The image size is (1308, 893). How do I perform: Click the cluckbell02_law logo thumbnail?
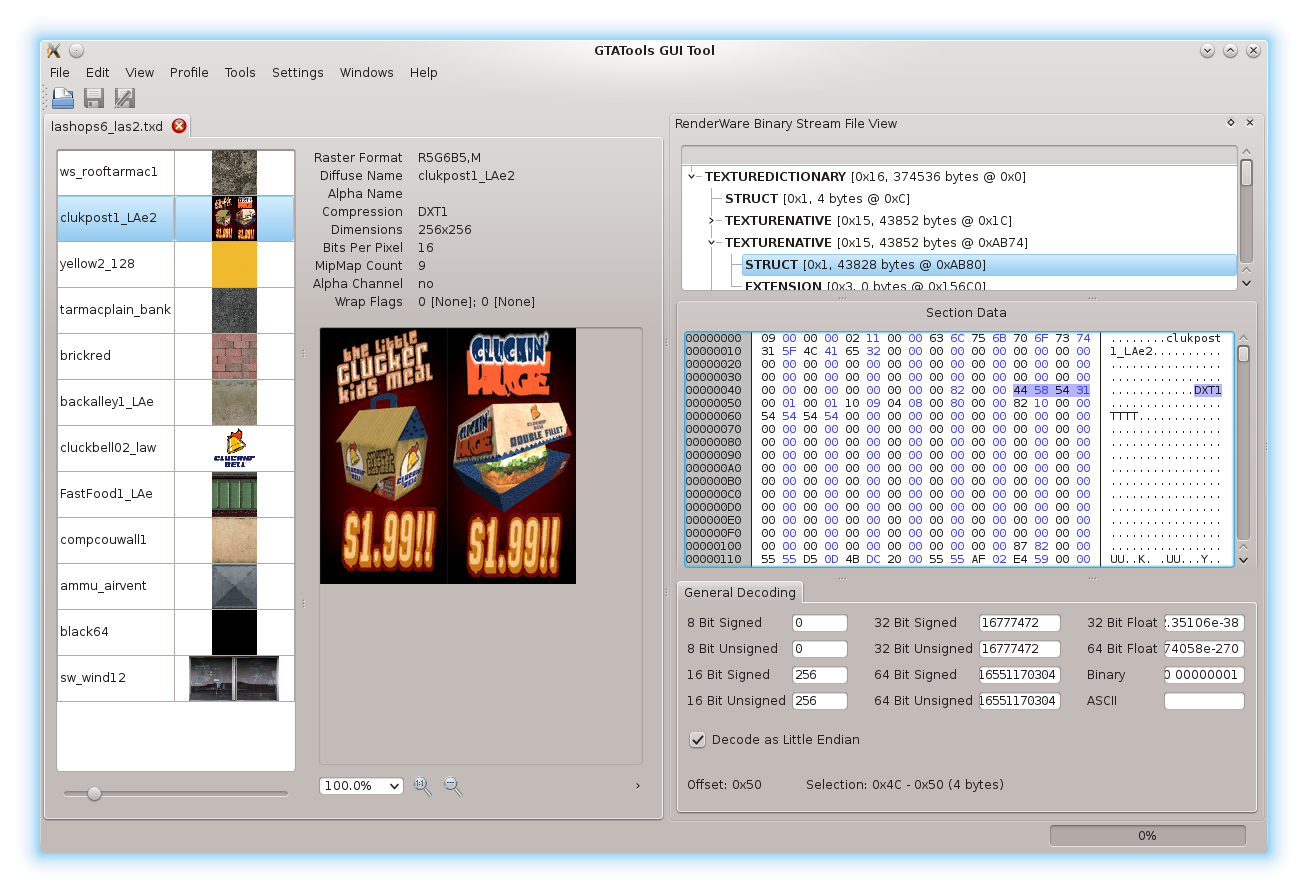coord(234,449)
